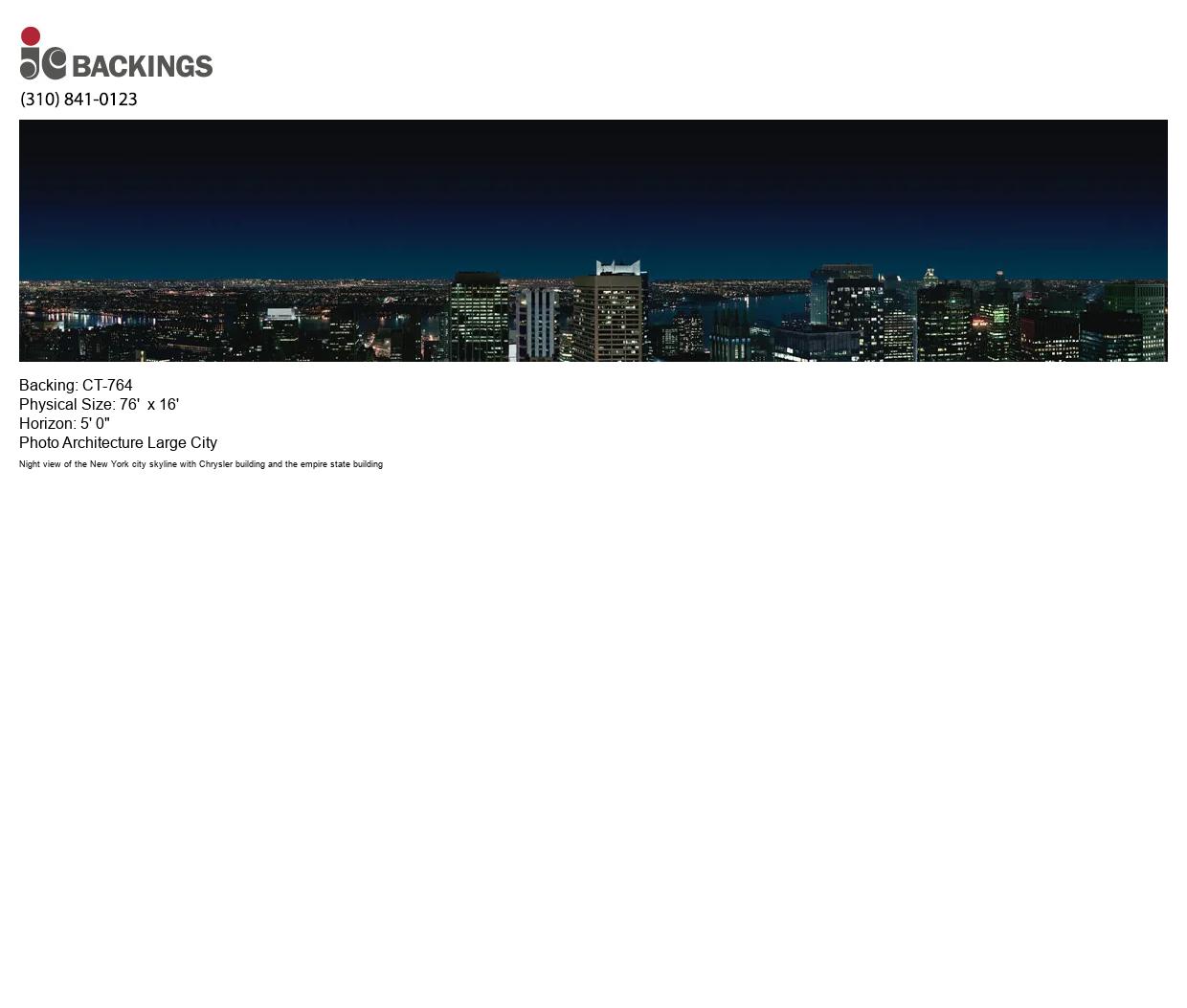Click the BACKINGS wordmark in header
This screenshot has height=1008, width=1187.
coord(142,66)
